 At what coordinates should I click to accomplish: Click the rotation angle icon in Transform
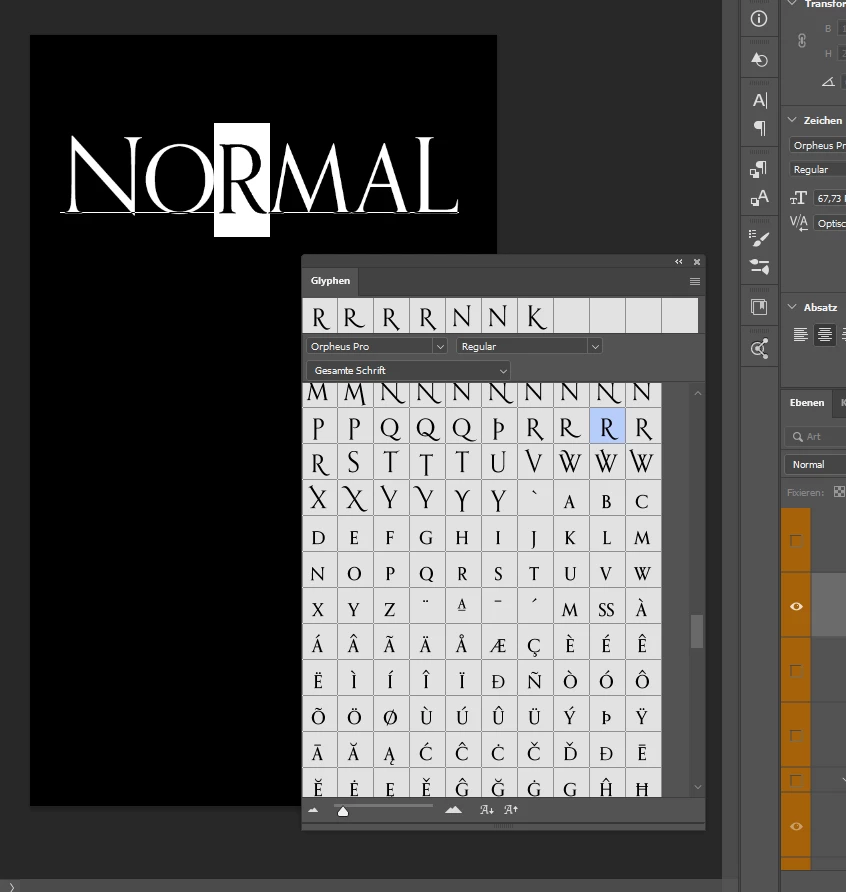coord(828,82)
